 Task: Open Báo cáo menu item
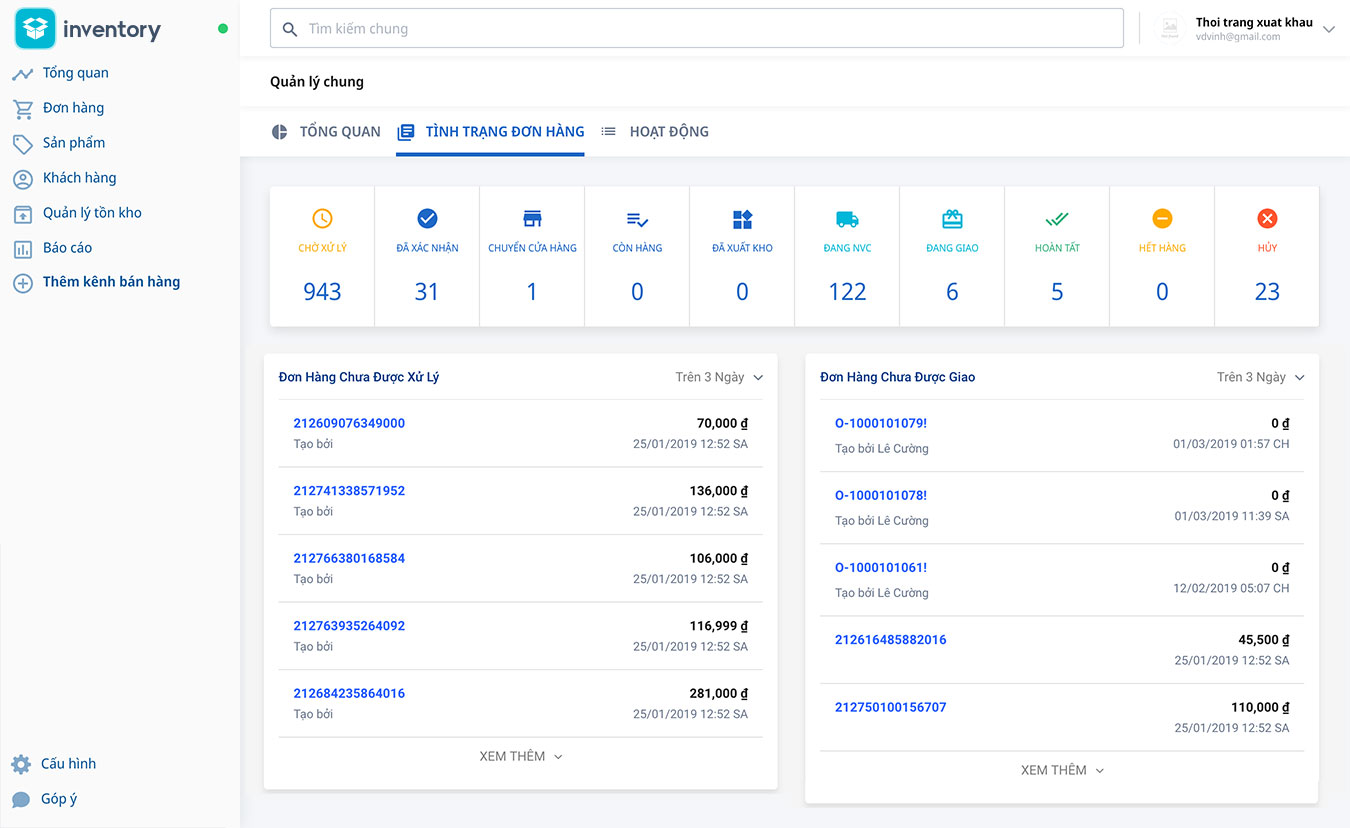pos(67,248)
